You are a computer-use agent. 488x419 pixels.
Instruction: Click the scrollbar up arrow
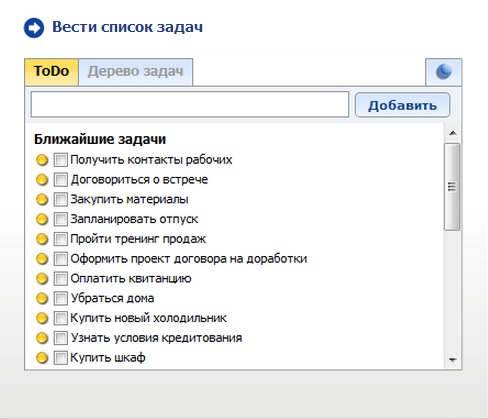tap(452, 133)
